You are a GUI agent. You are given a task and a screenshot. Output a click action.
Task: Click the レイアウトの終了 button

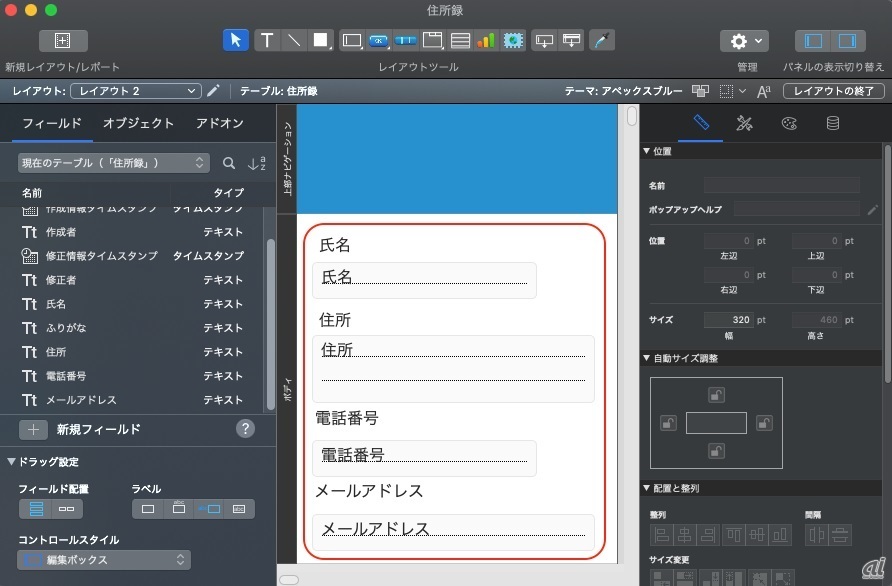coord(833,91)
